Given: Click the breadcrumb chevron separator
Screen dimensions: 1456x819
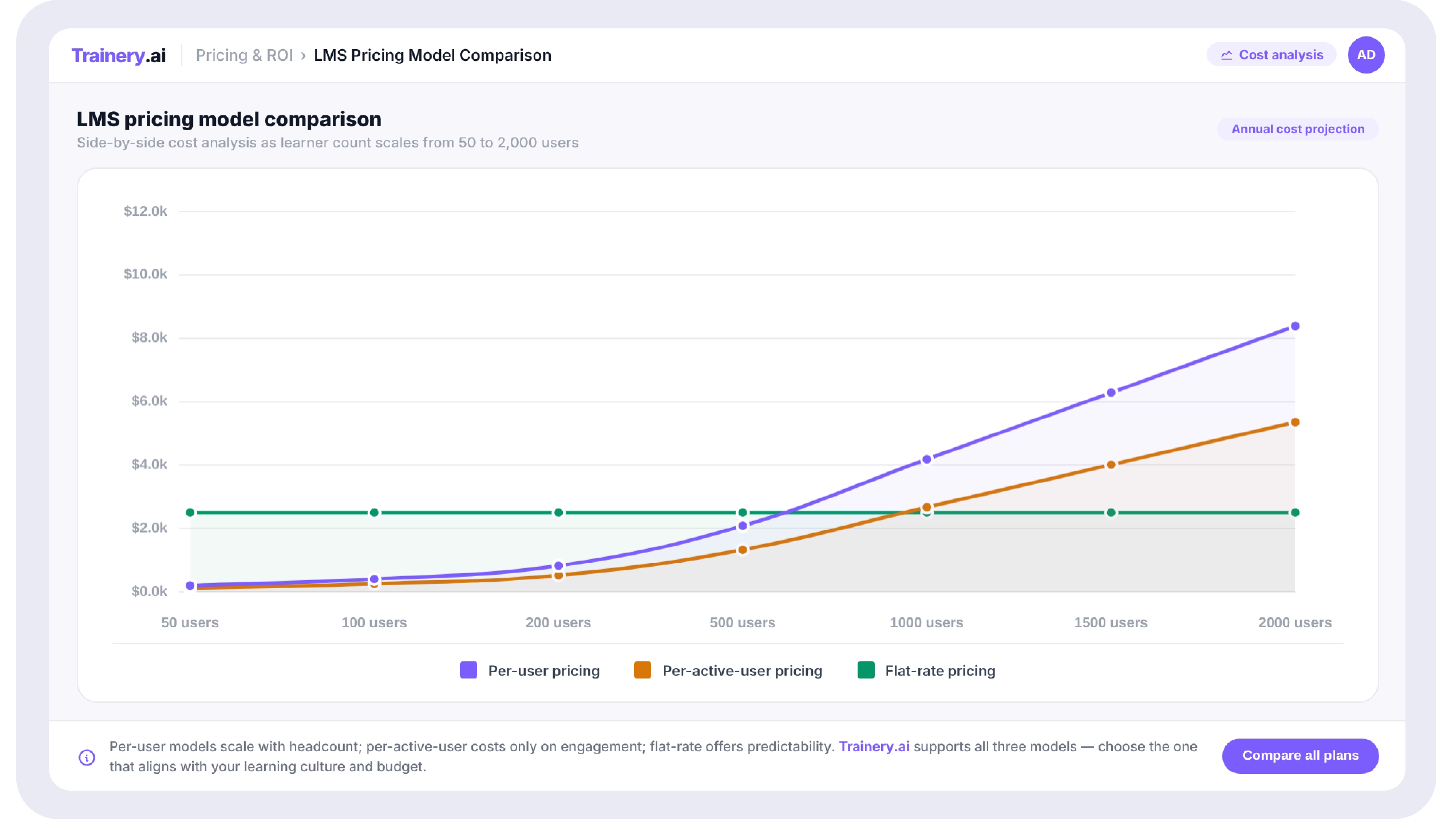Looking at the screenshot, I should point(303,55).
